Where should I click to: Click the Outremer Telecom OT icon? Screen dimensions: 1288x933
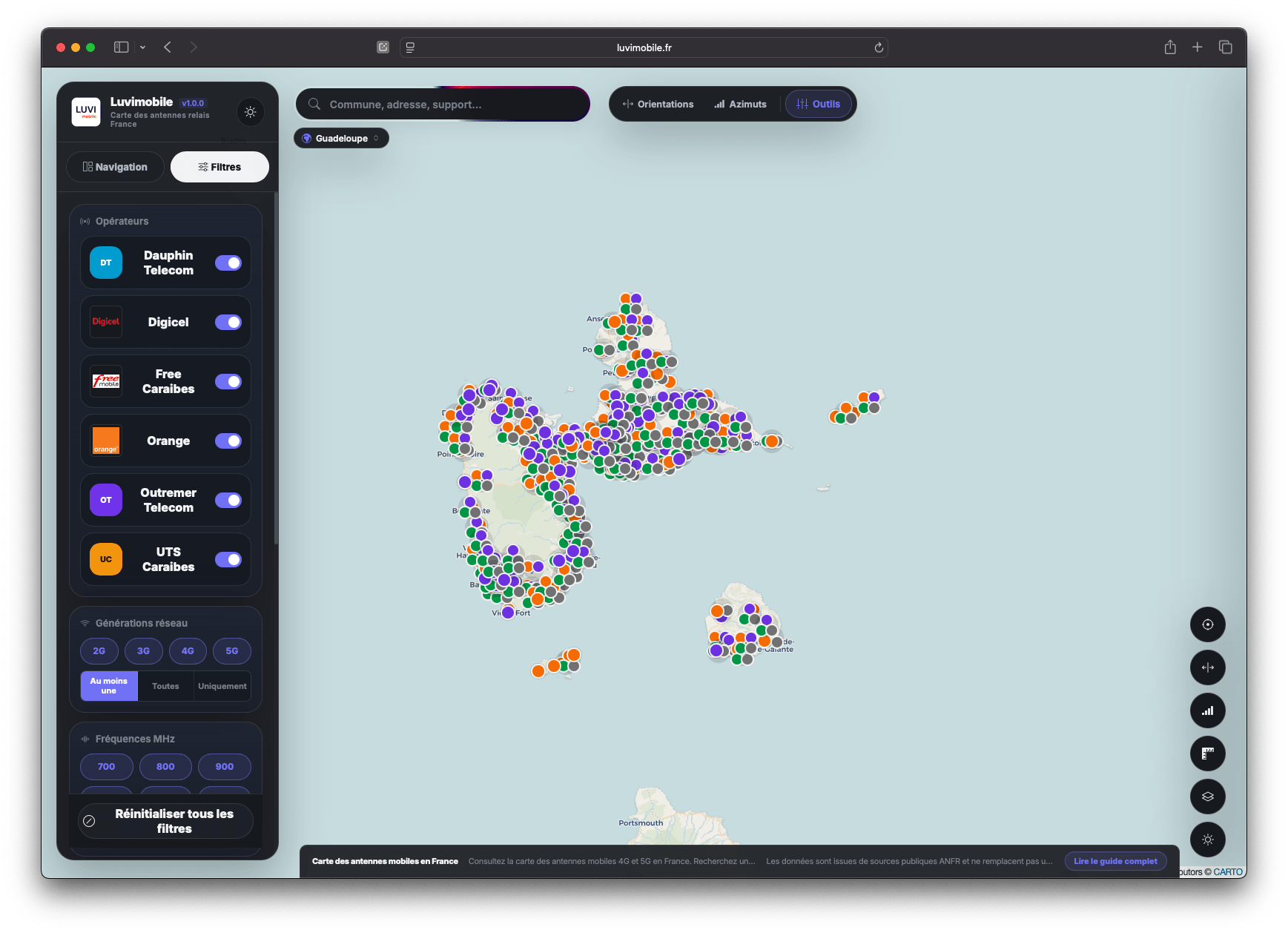106,500
